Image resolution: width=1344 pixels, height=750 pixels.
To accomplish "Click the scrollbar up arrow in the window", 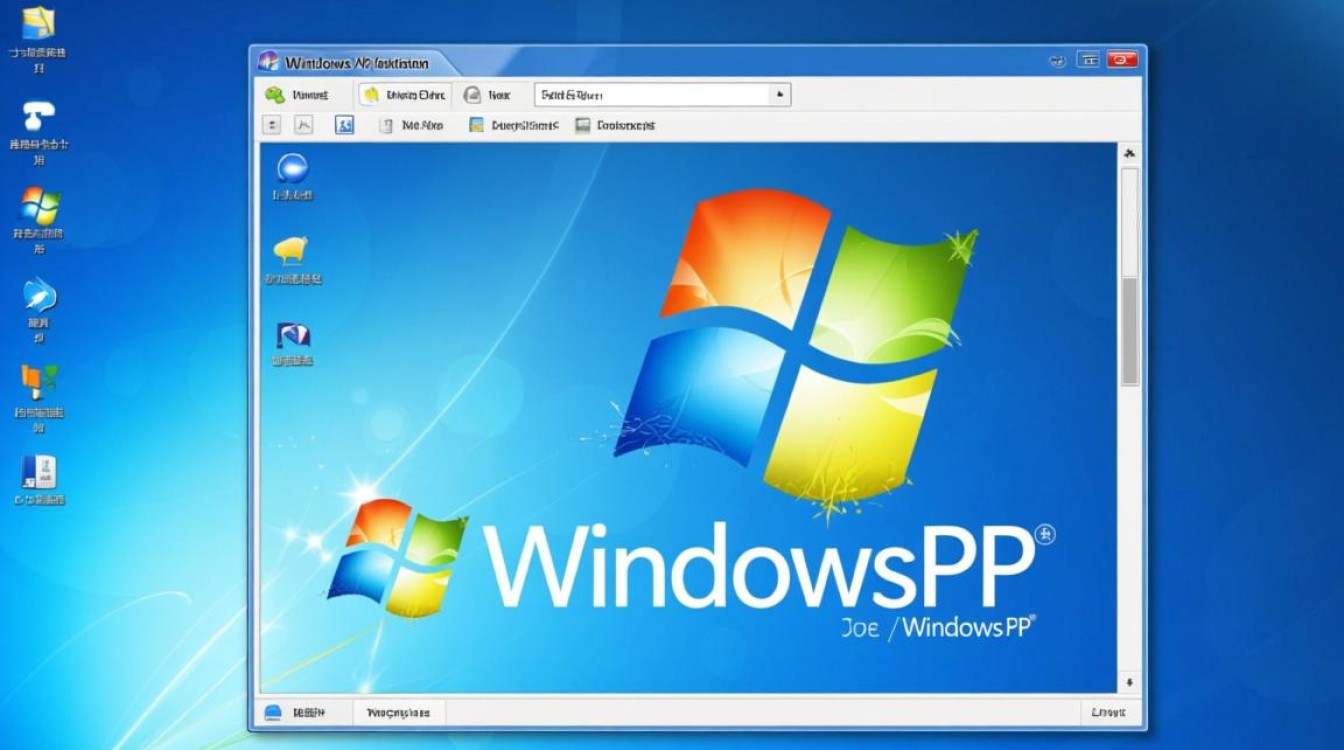I will (x=1129, y=155).
